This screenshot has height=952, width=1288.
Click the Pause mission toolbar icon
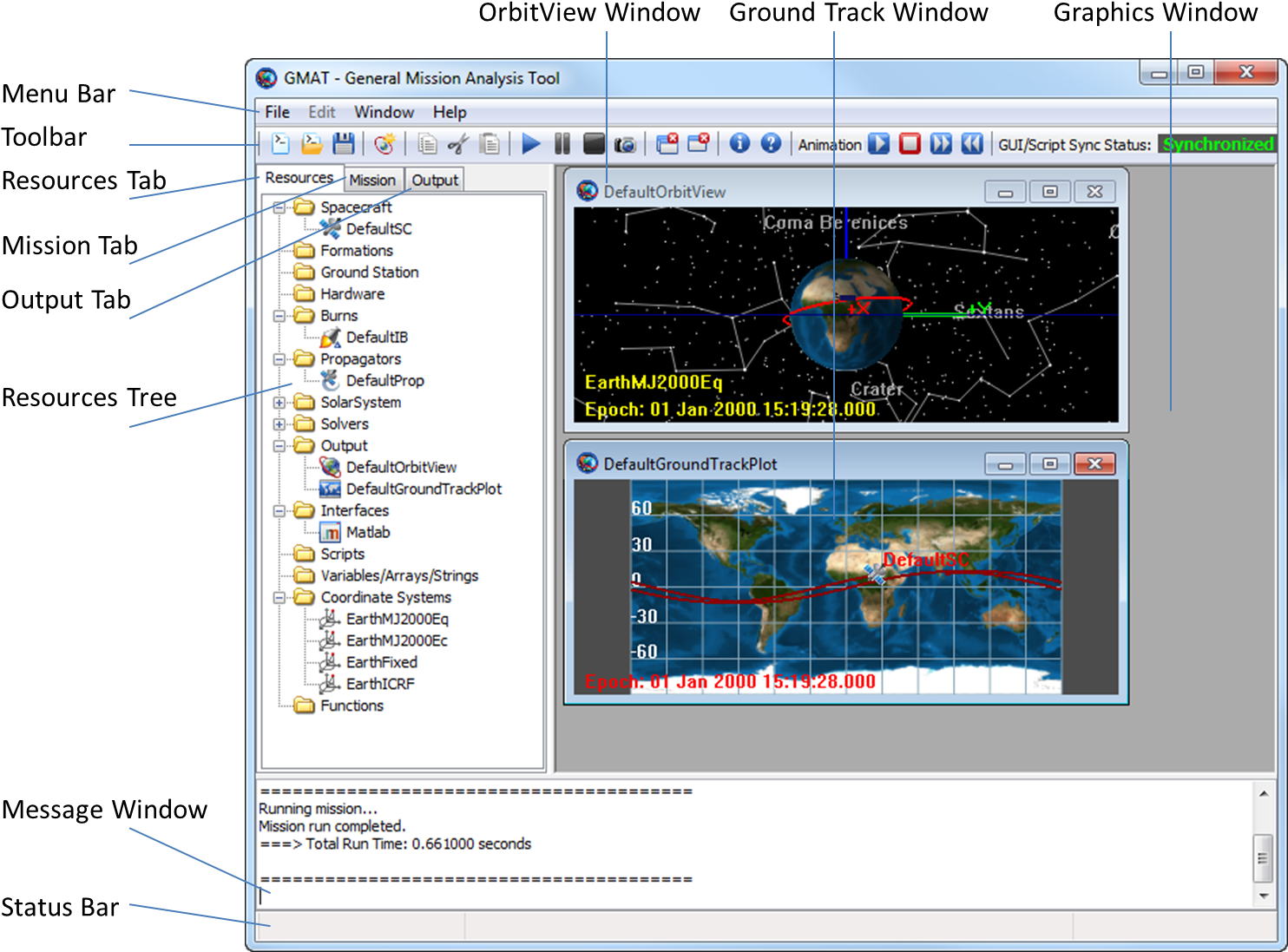tap(562, 144)
